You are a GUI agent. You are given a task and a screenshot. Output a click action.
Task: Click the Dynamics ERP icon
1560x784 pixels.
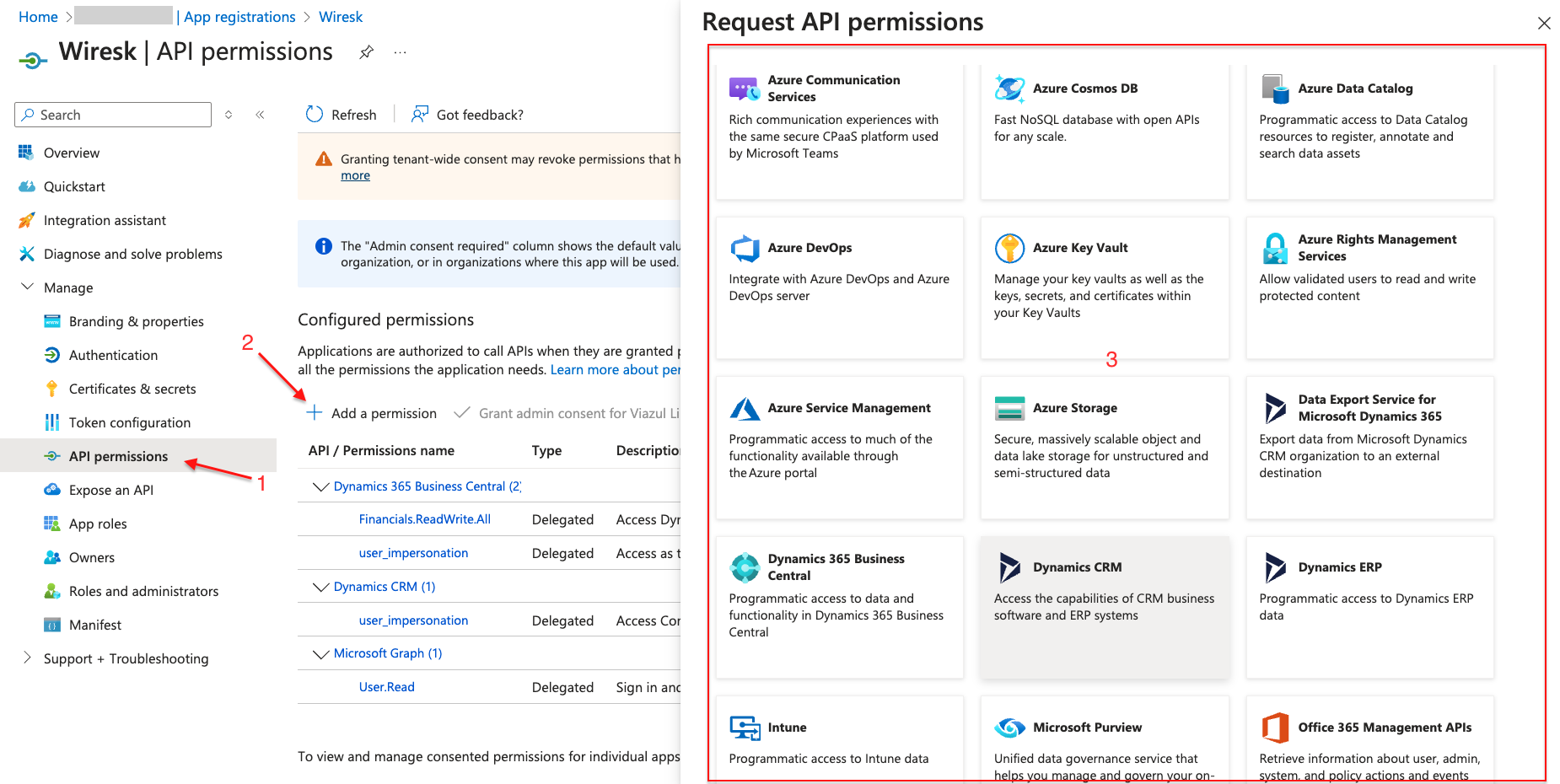pyautogui.click(x=1275, y=567)
